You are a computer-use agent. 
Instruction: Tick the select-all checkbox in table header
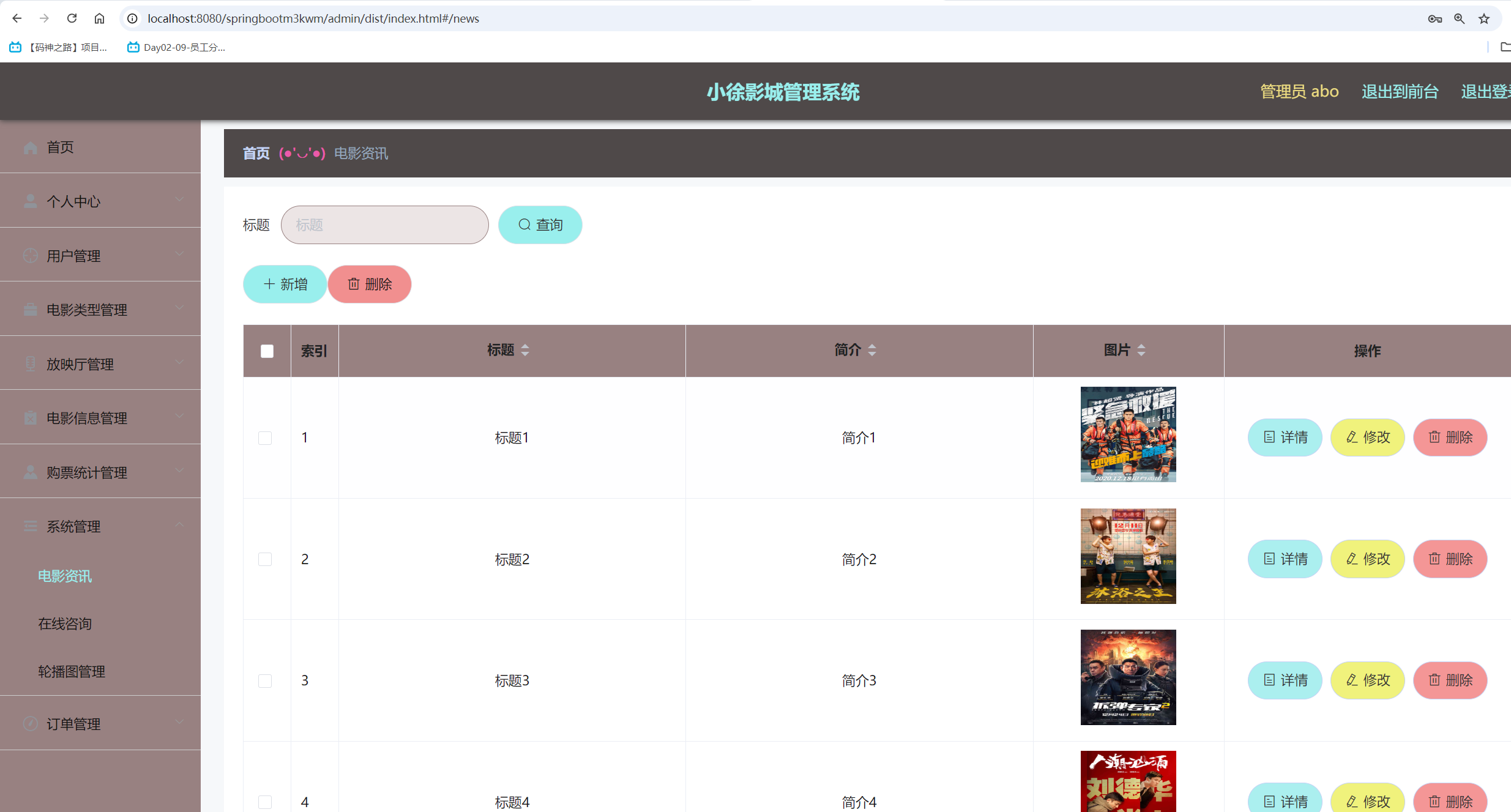tap(267, 351)
